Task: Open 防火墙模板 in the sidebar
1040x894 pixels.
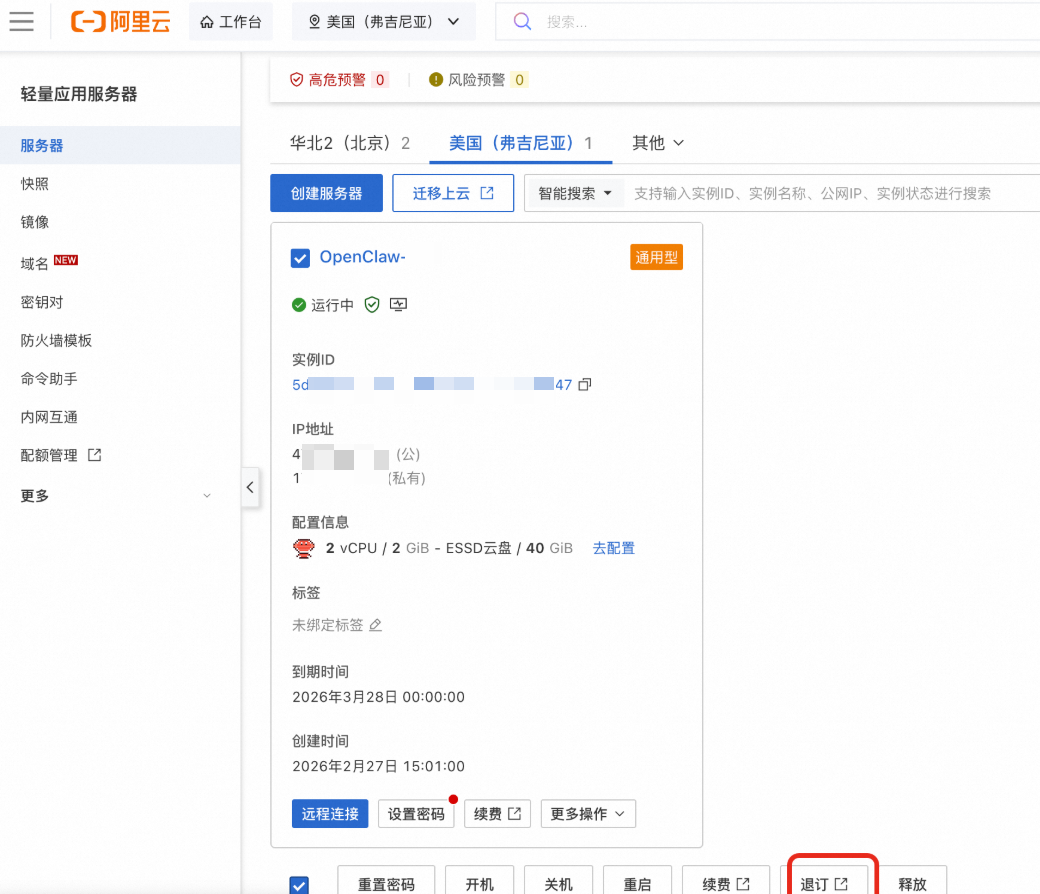Action: [x=56, y=340]
